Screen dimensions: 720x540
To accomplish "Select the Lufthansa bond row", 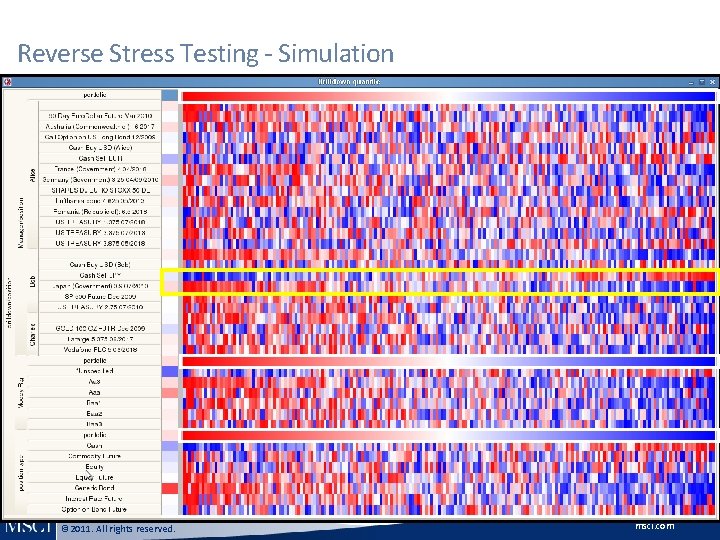I will [100, 201].
